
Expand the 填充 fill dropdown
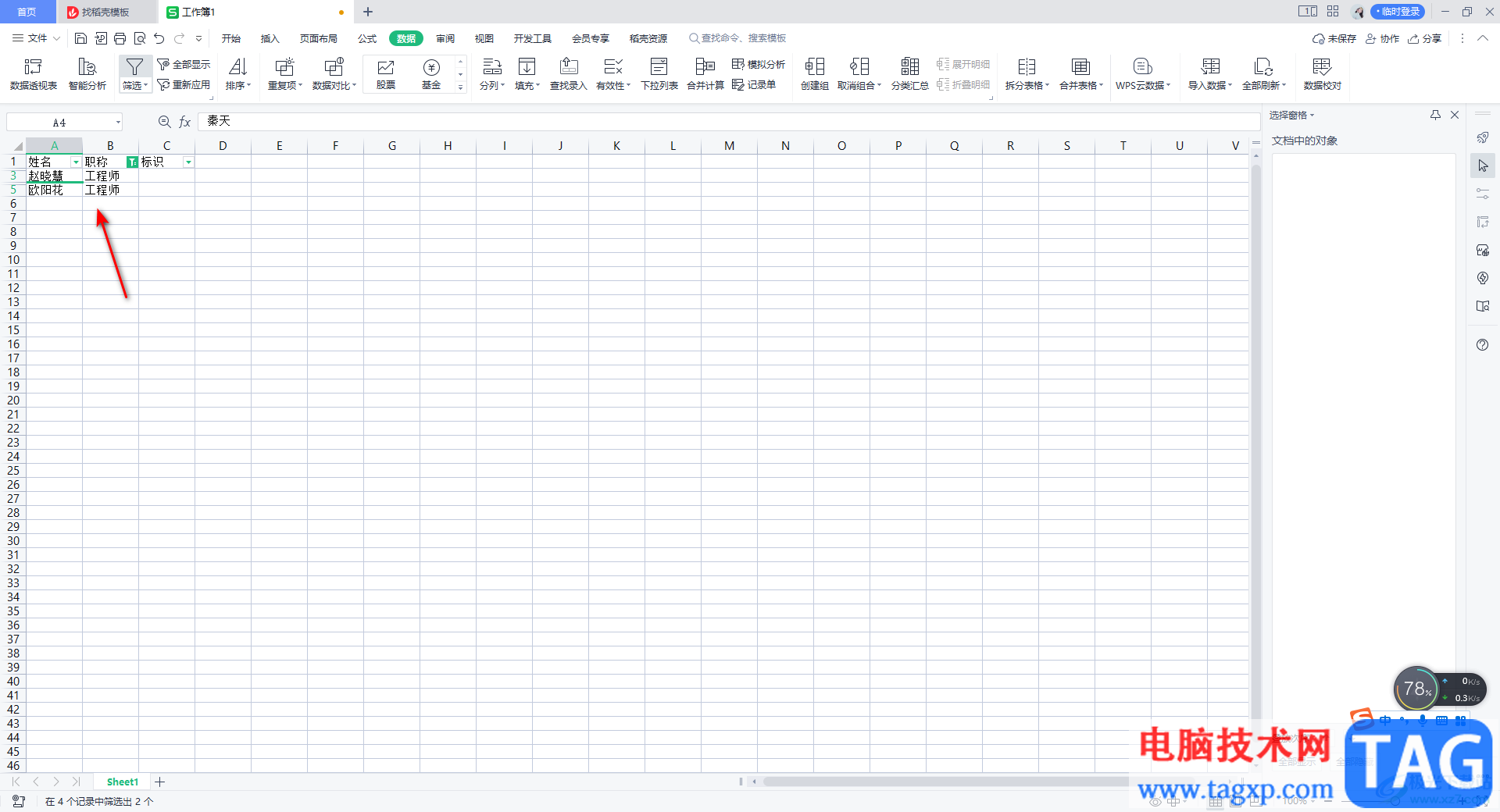[527, 74]
